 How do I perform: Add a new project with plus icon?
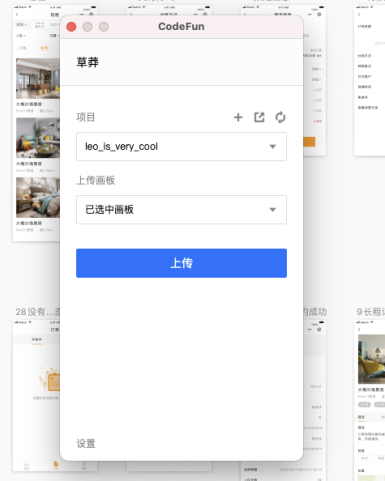(x=238, y=117)
